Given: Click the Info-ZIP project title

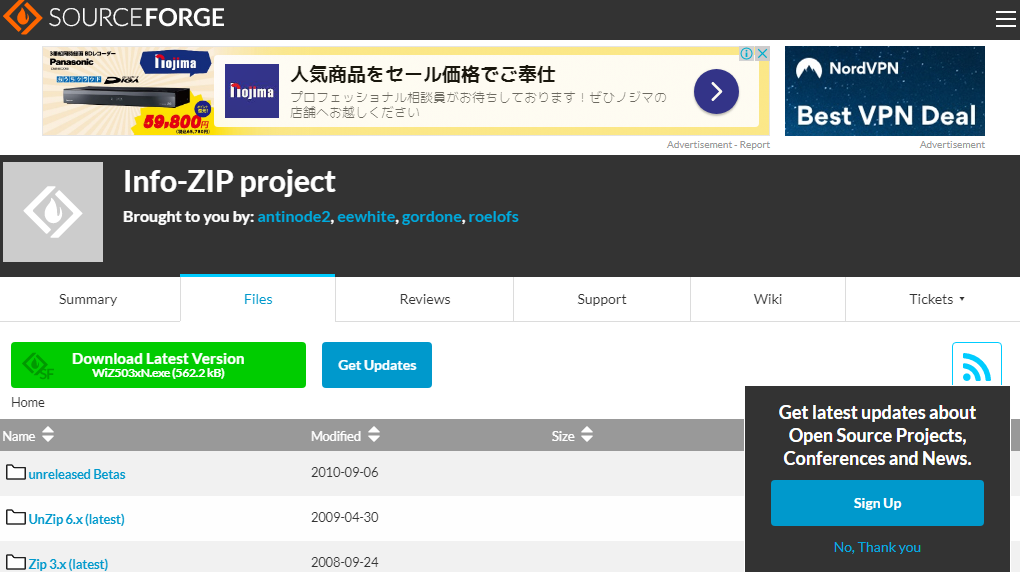Looking at the screenshot, I should (x=229, y=182).
